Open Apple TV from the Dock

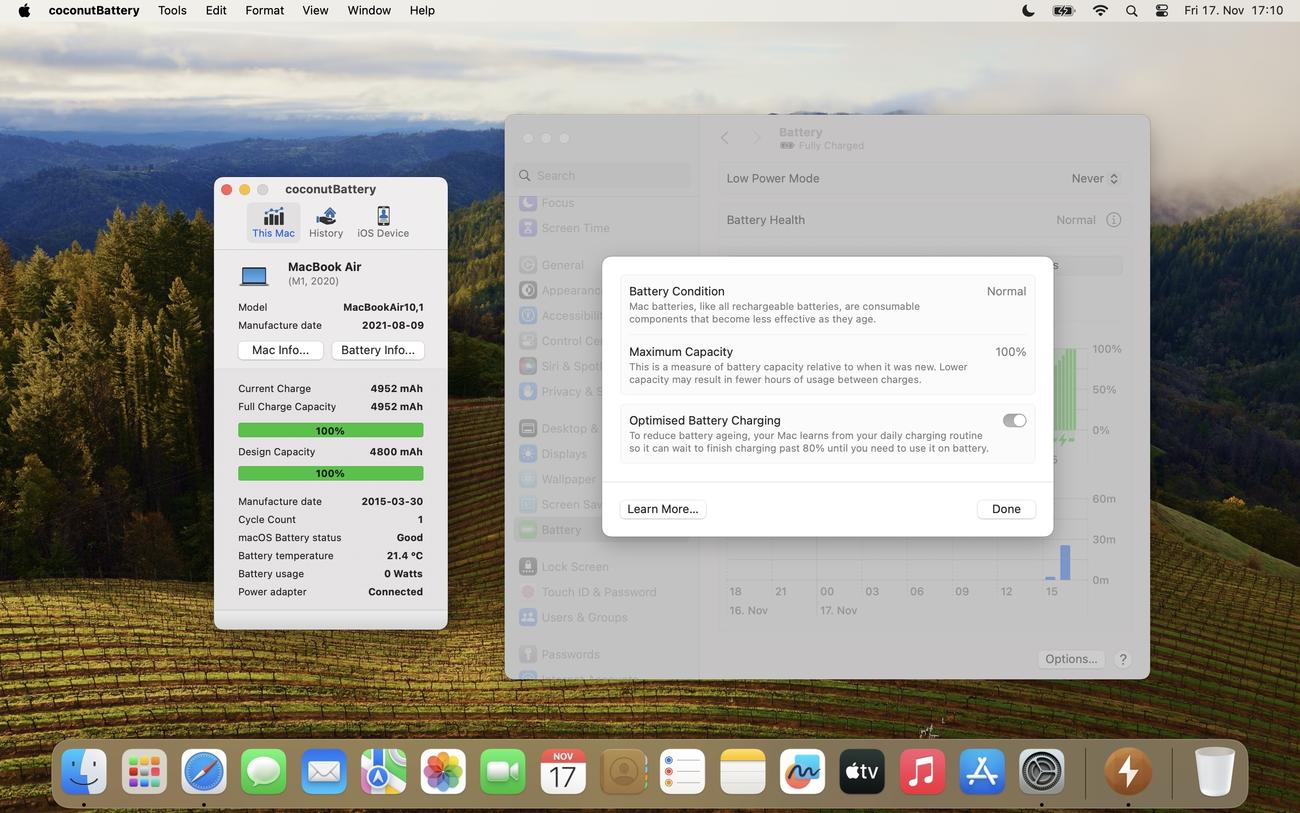pyautogui.click(x=862, y=772)
